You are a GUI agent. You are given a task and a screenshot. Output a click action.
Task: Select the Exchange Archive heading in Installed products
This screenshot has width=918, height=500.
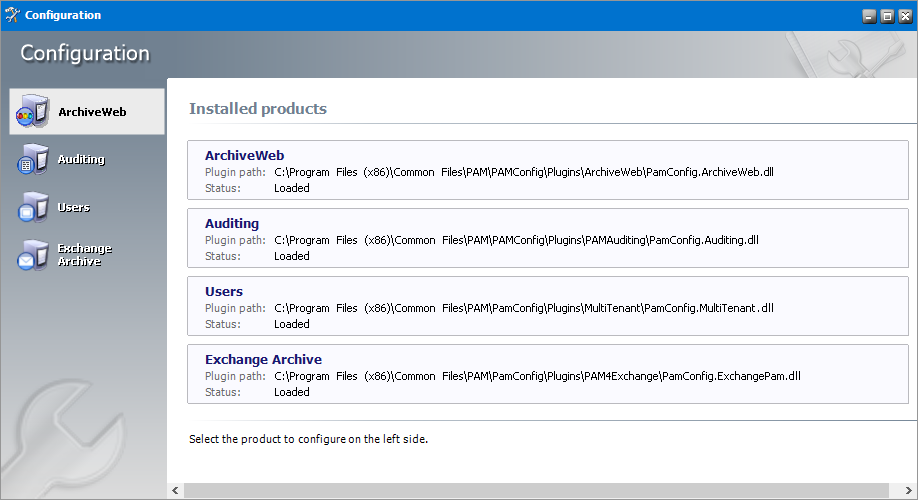click(263, 359)
